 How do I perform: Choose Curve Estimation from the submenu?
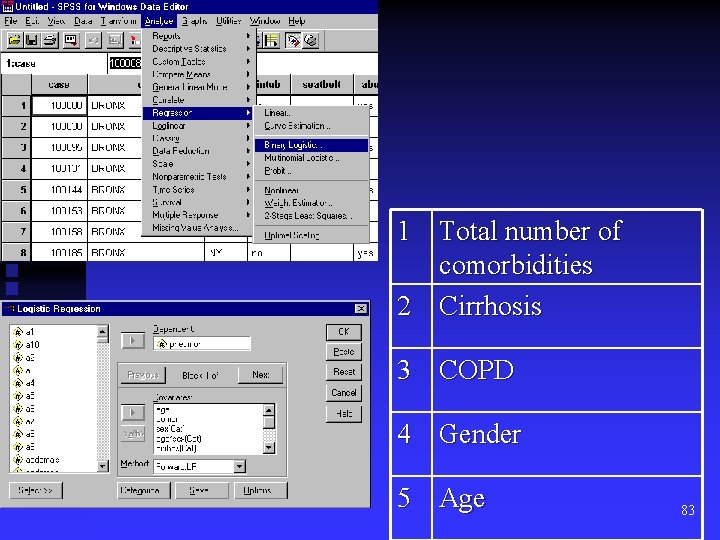(x=311, y=126)
